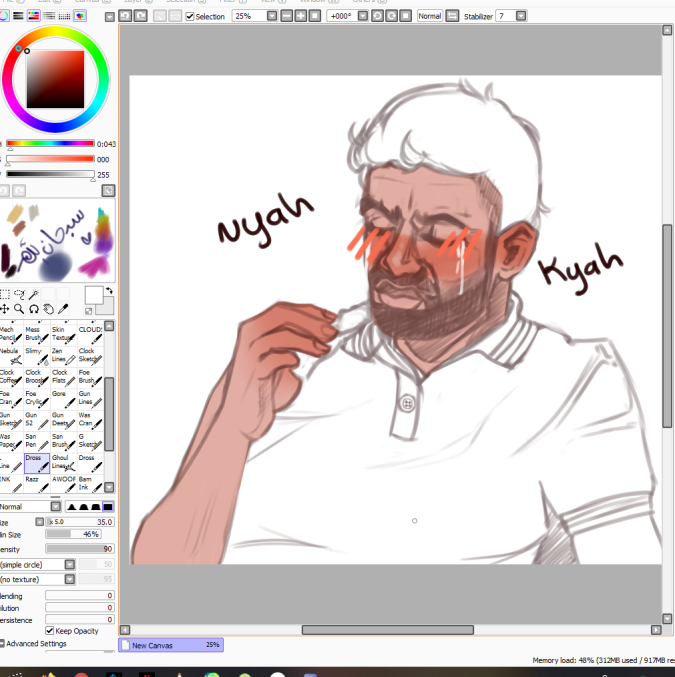The width and height of the screenshot is (675, 677).
Task: Toggle the color wheel panel
Action: pos(4,16)
